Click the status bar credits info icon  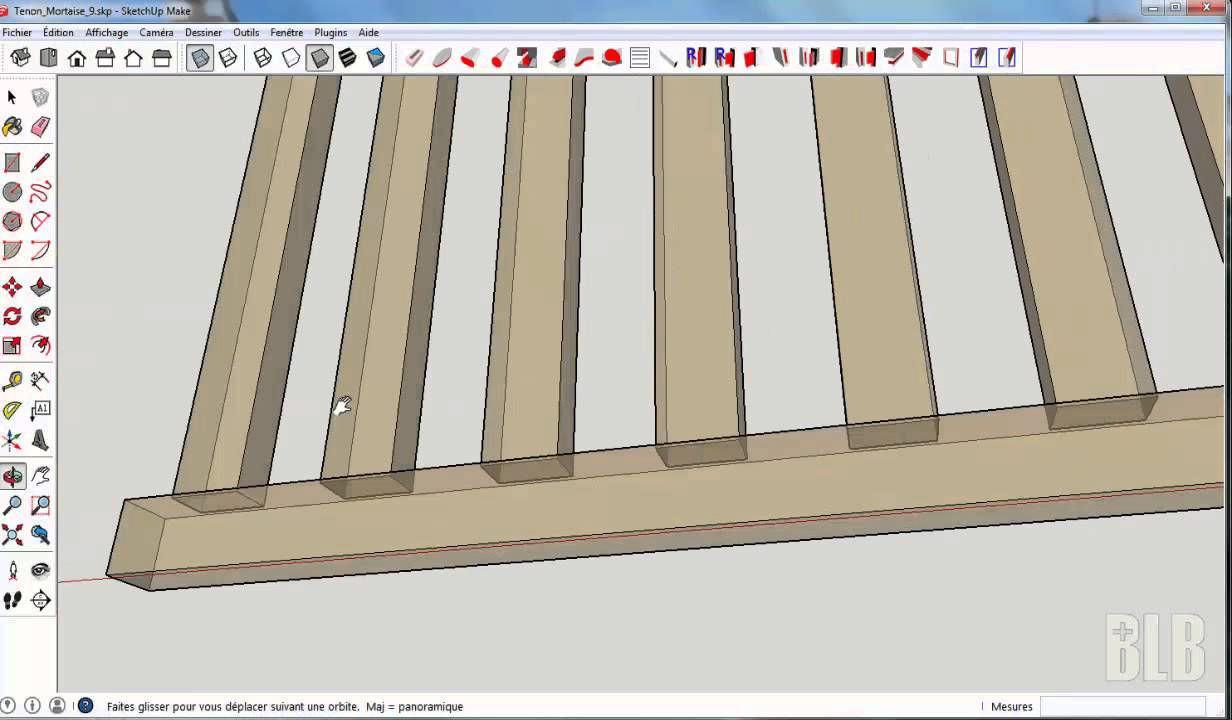click(x=32, y=706)
